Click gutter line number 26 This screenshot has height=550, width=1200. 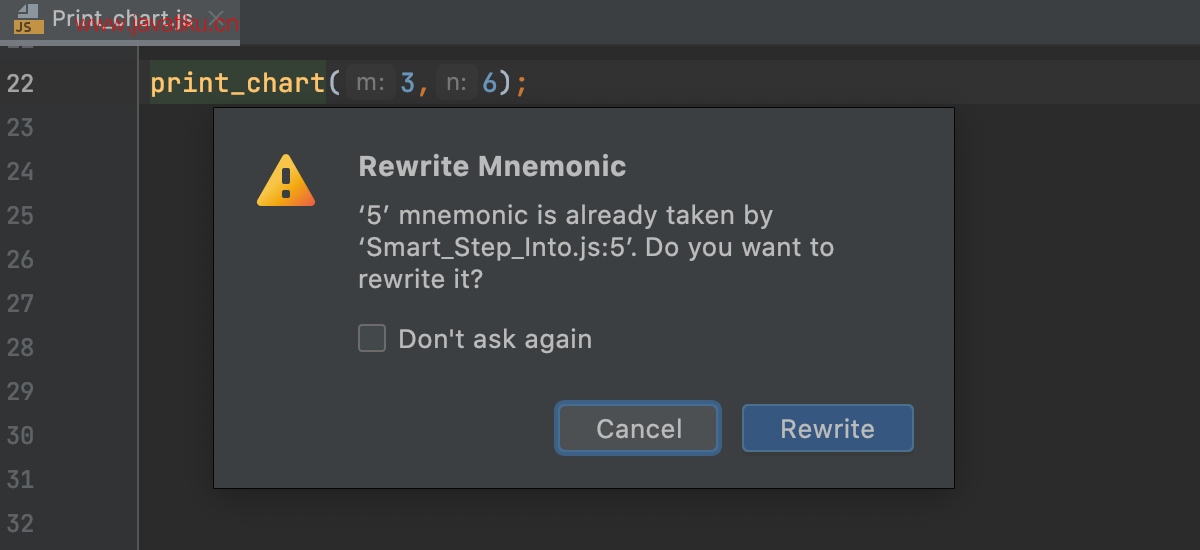(x=20, y=260)
